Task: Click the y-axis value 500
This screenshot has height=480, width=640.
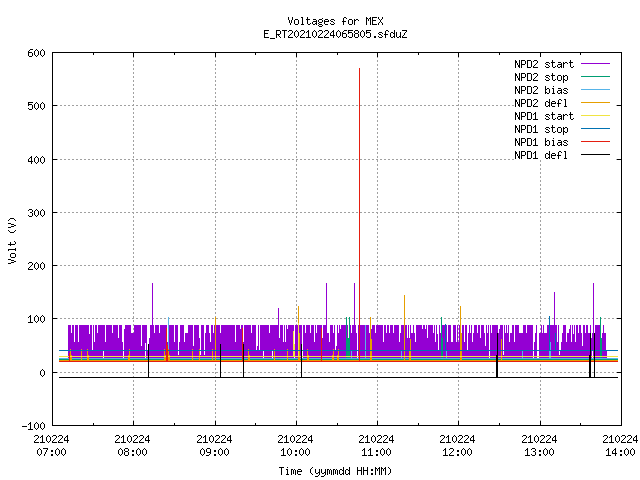Action: pos(36,107)
